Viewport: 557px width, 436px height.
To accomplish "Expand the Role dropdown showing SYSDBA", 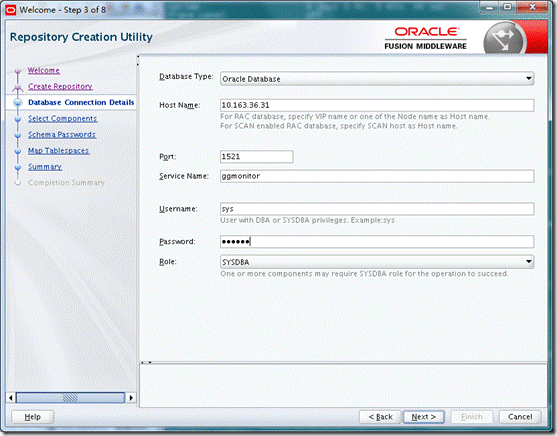I will [x=377, y=262].
